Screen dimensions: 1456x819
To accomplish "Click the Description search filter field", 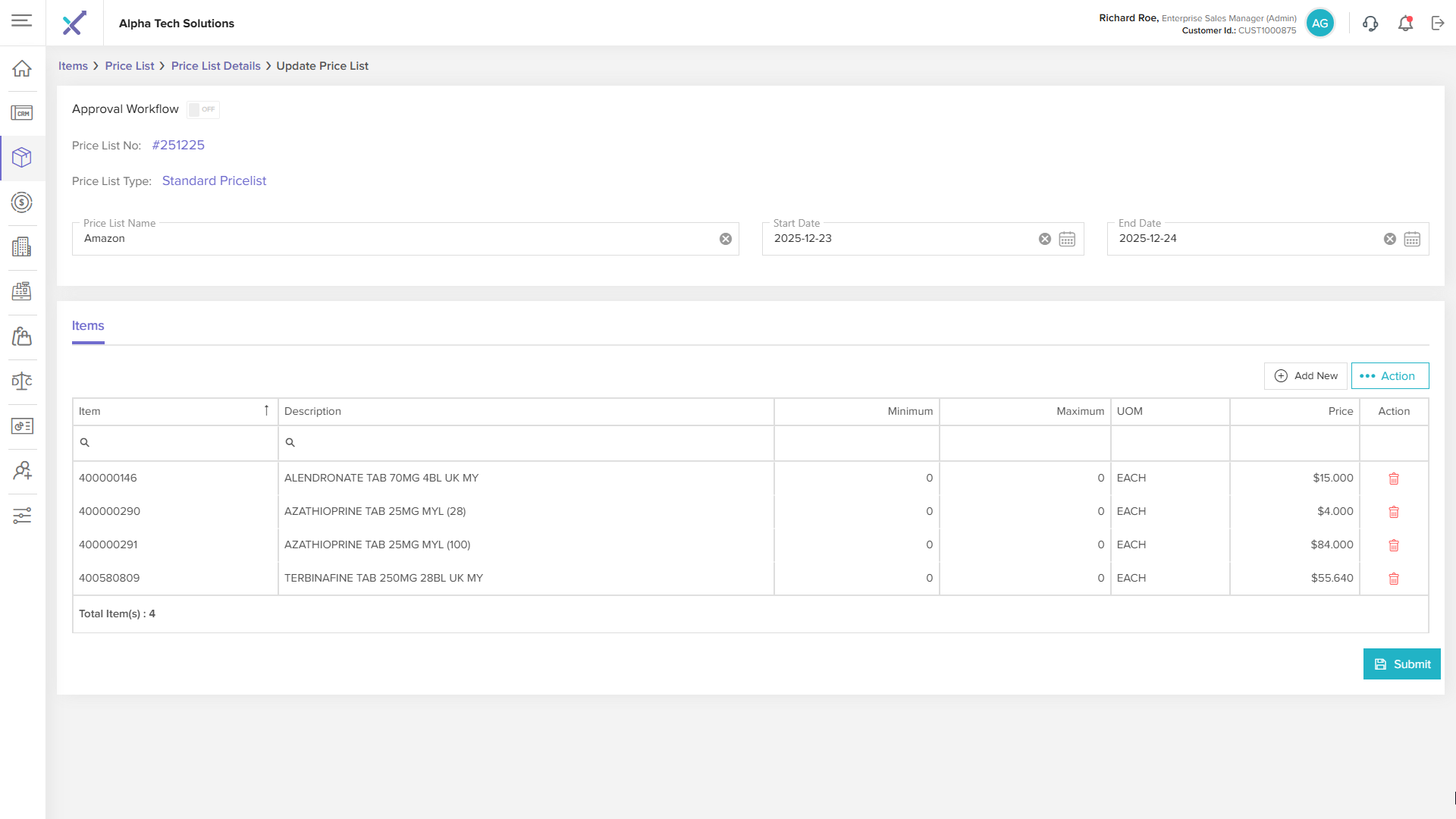I will coord(526,443).
